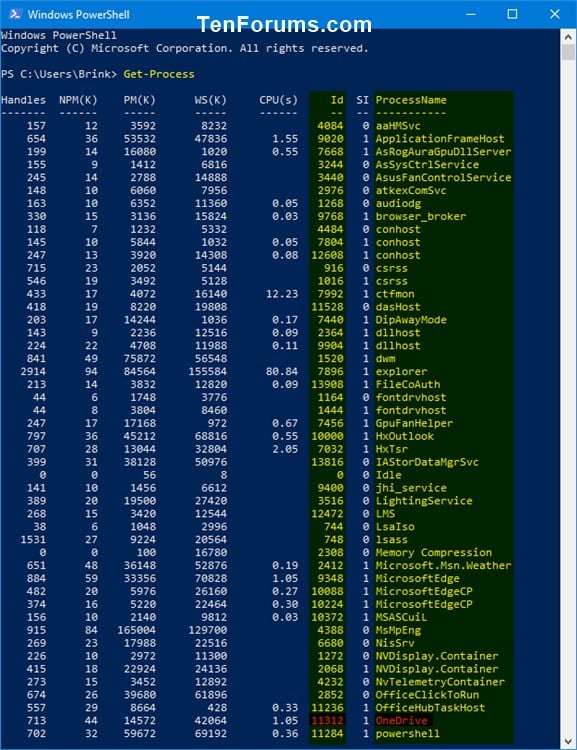Click the Id column header
577x750 pixels.
(x=337, y=100)
